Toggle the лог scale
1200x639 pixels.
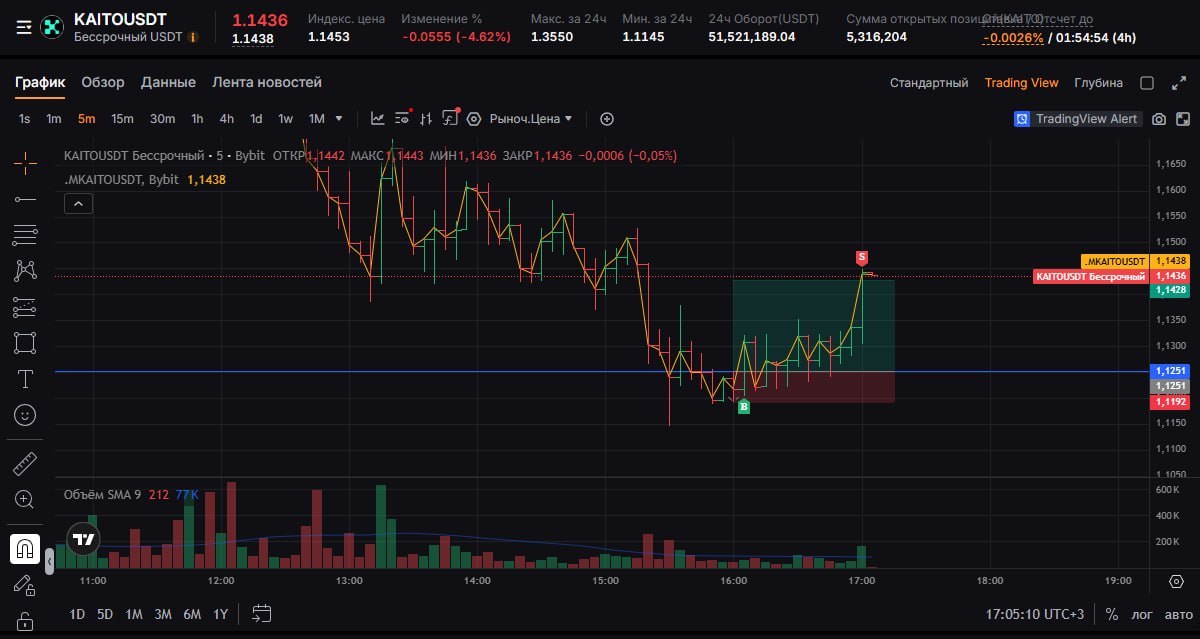[x=1141, y=614]
